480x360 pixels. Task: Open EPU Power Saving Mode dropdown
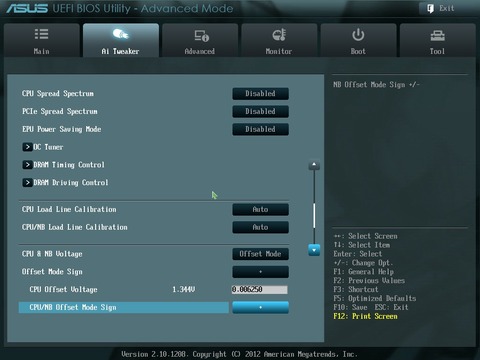(260, 129)
